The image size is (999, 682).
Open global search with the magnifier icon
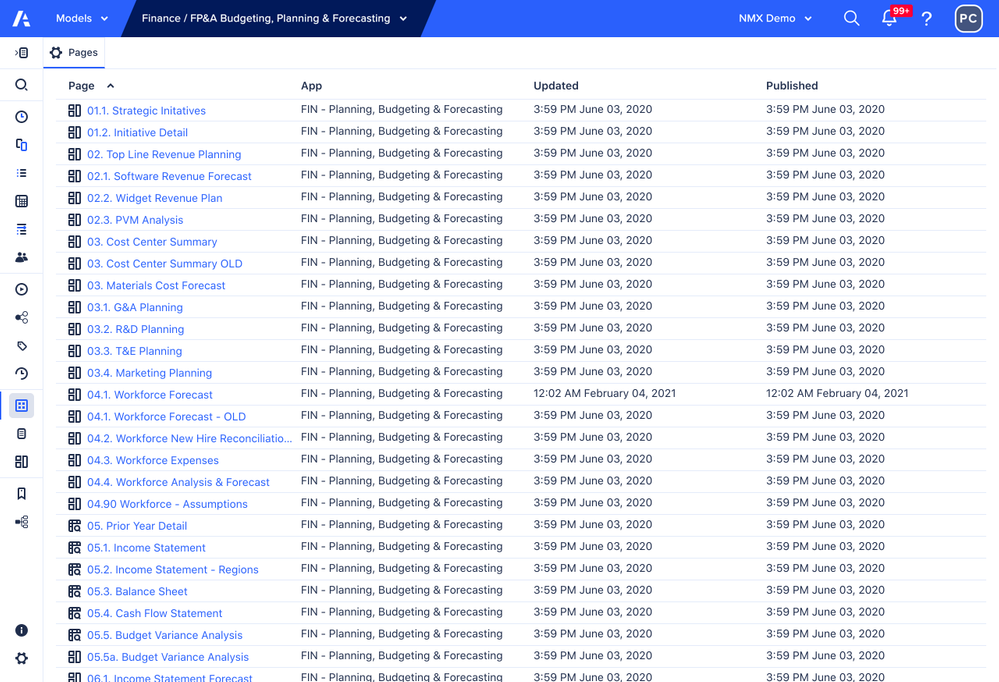pos(851,18)
